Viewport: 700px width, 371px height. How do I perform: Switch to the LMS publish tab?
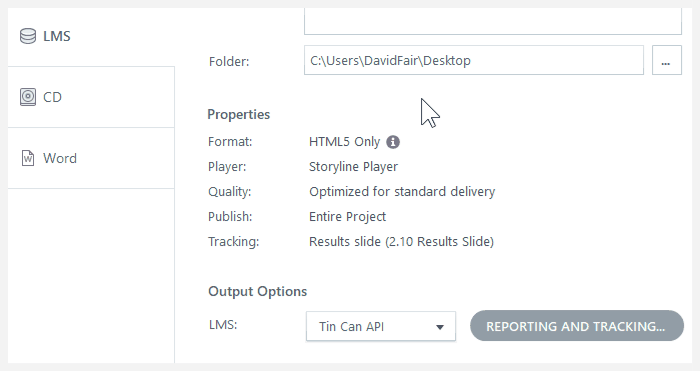[91, 36]
